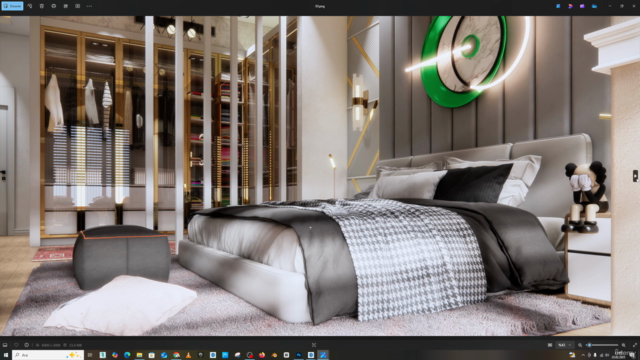Show file info with the info icon
640x360 pixels.
point(27,345)
